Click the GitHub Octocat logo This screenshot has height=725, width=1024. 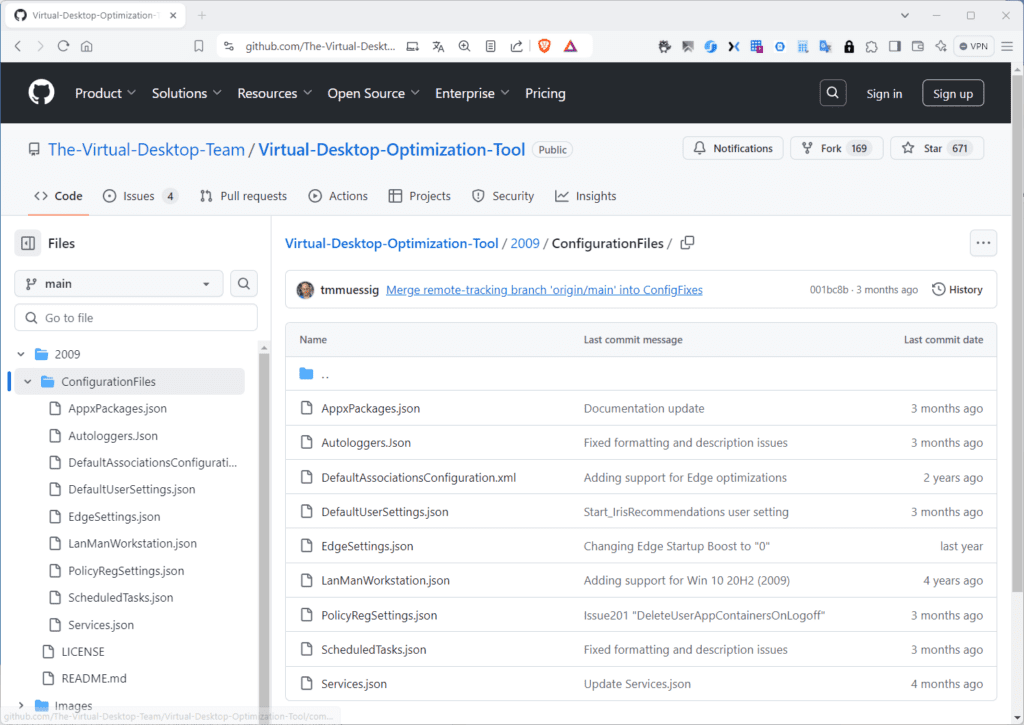[x=41, y=93]
